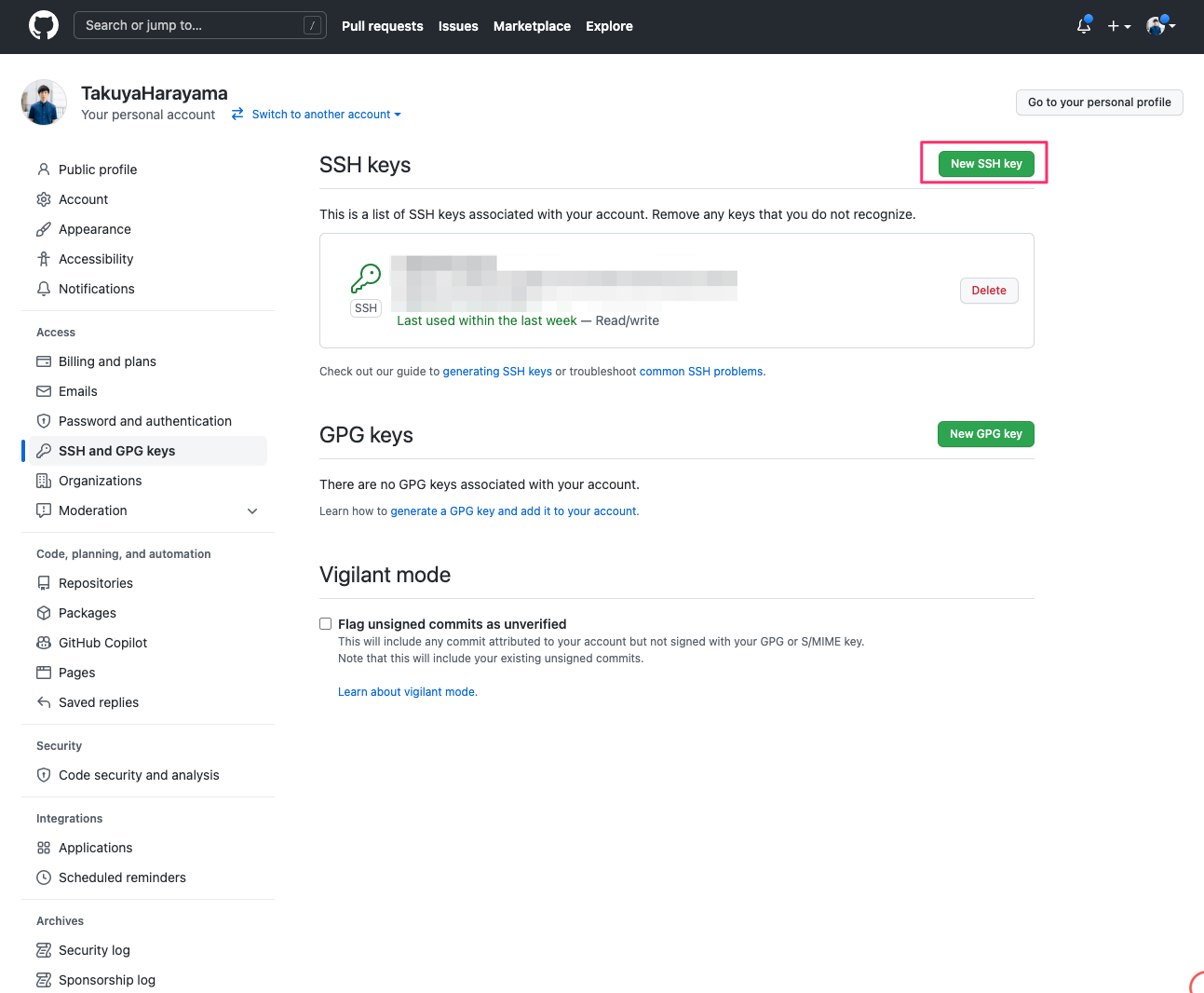Click the Public profile person icon
Viewport: 1204px width, 993px height.
click(43, 169)
